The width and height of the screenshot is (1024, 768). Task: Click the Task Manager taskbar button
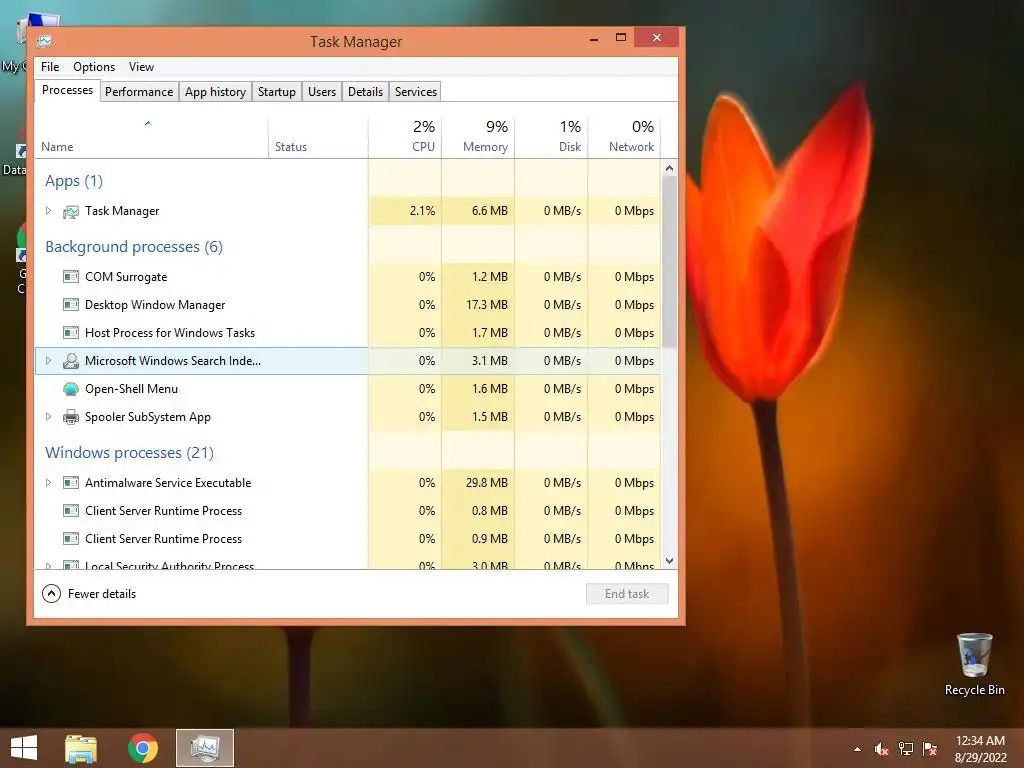[x=205, y=748]
